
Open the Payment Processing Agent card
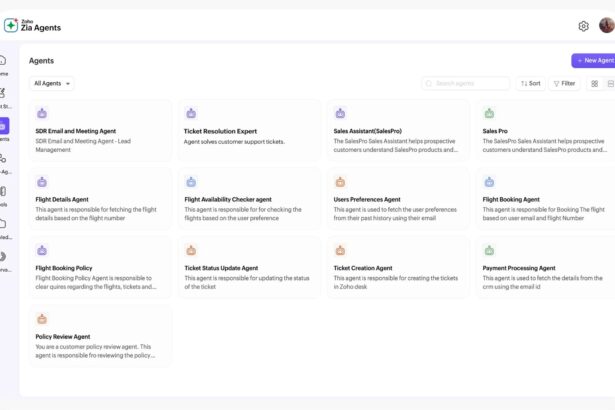click(x=546, y=268)
